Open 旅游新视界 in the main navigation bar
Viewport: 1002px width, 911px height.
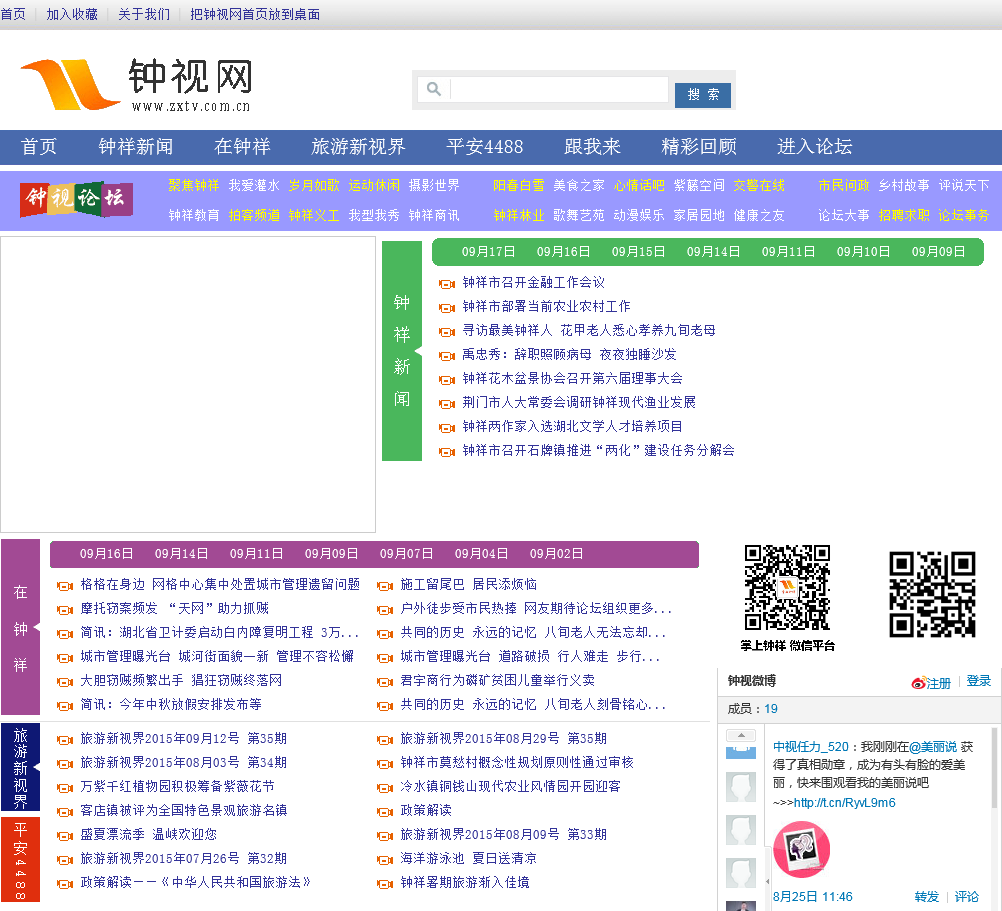tap(358, 147)
